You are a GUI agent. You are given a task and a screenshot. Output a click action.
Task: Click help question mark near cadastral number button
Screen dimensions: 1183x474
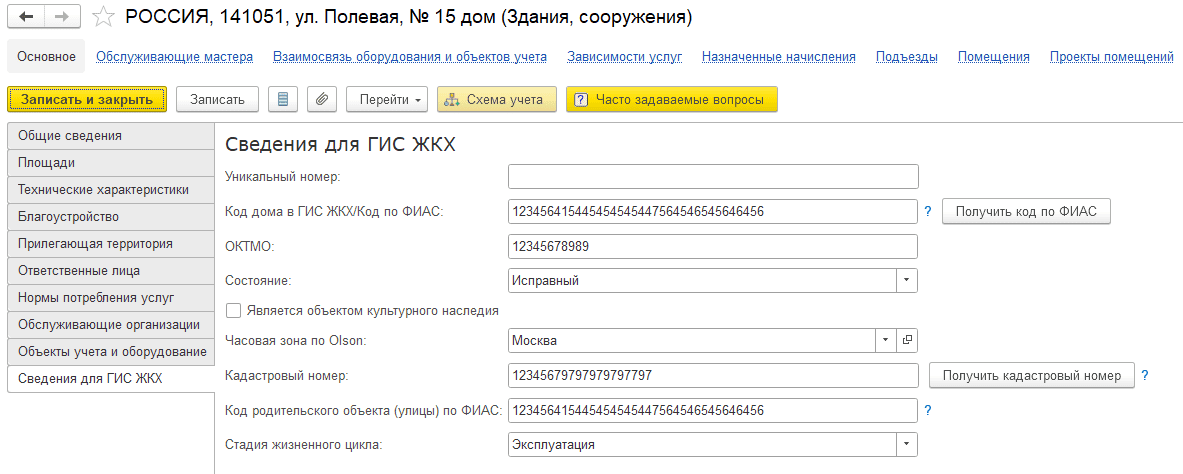coord(1145,376)
